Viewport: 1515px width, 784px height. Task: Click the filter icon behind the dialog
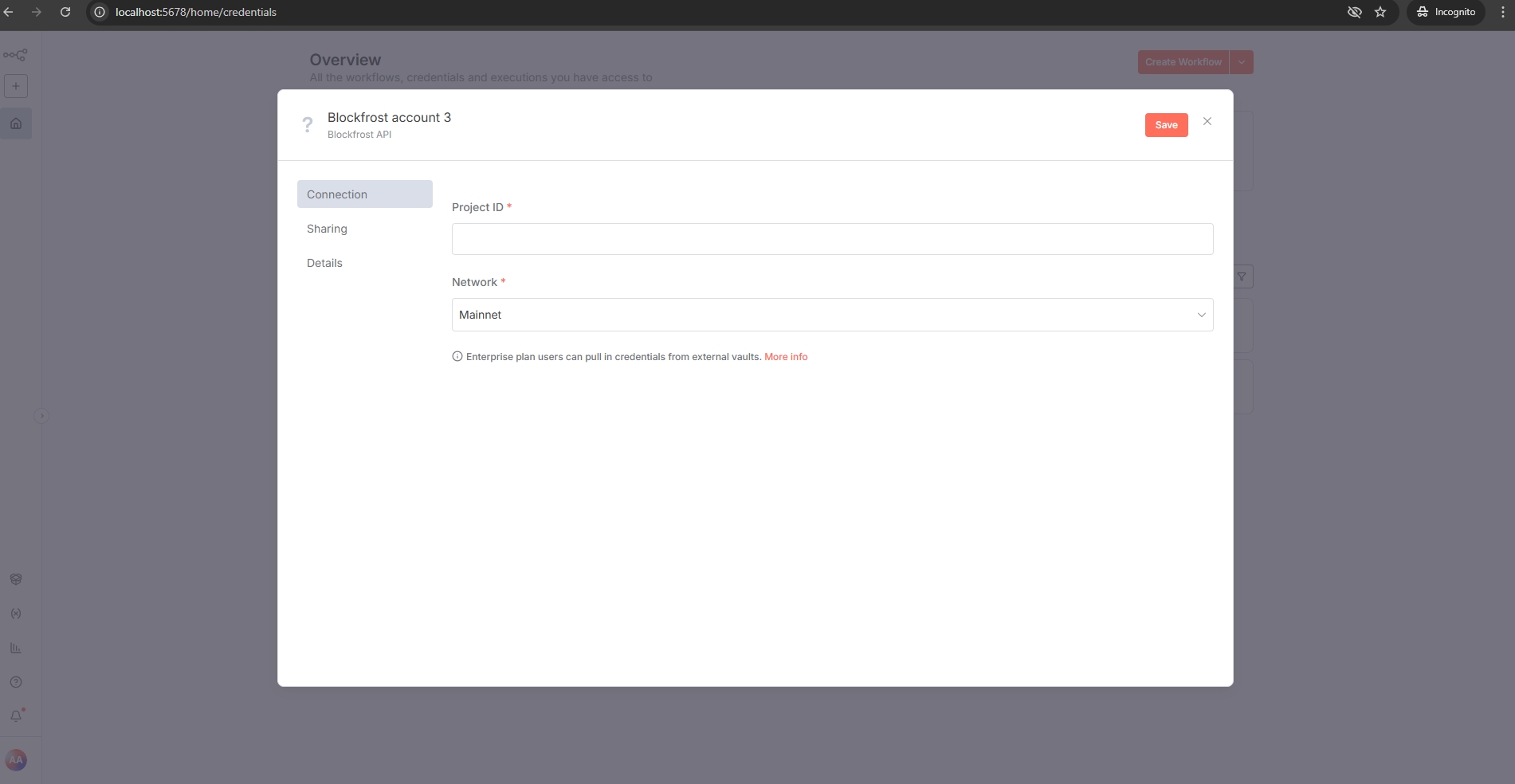(1242, 276)
